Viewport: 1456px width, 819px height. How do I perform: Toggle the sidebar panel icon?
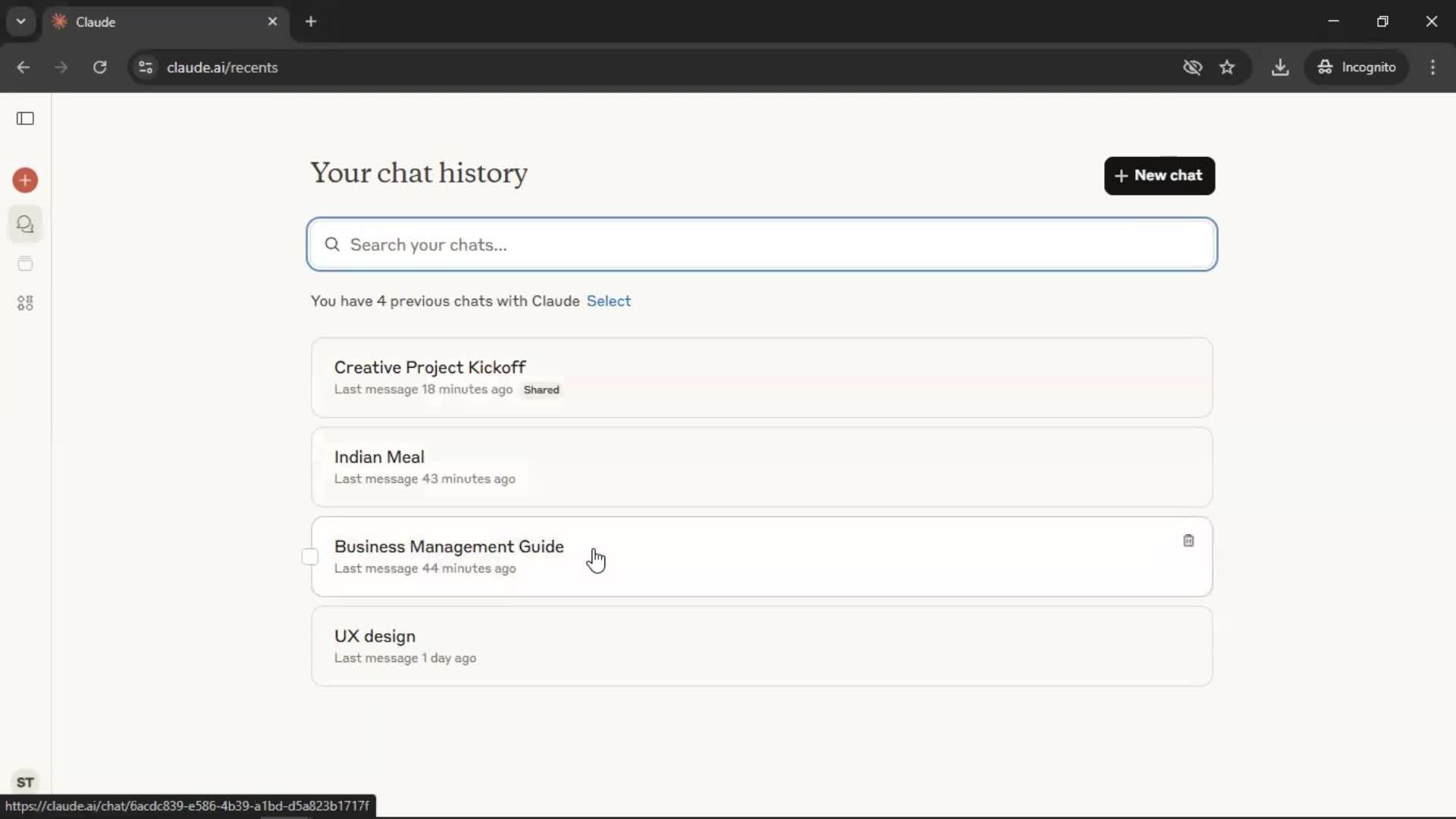pyautogui.click(x=25, y=118)
